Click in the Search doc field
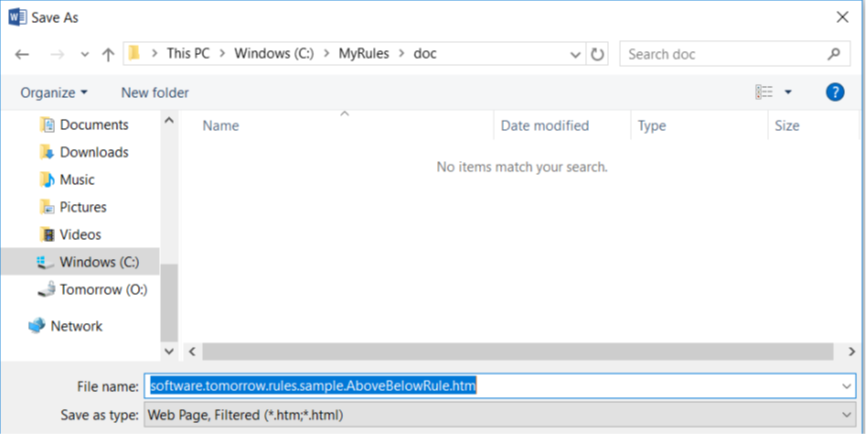866x435 pixels. 720,54
